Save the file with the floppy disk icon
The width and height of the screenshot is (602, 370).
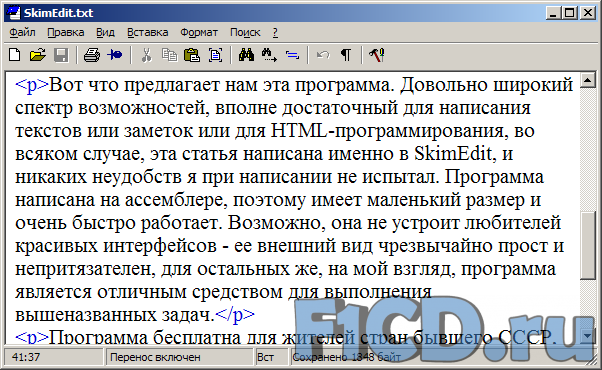coord(61,55)
